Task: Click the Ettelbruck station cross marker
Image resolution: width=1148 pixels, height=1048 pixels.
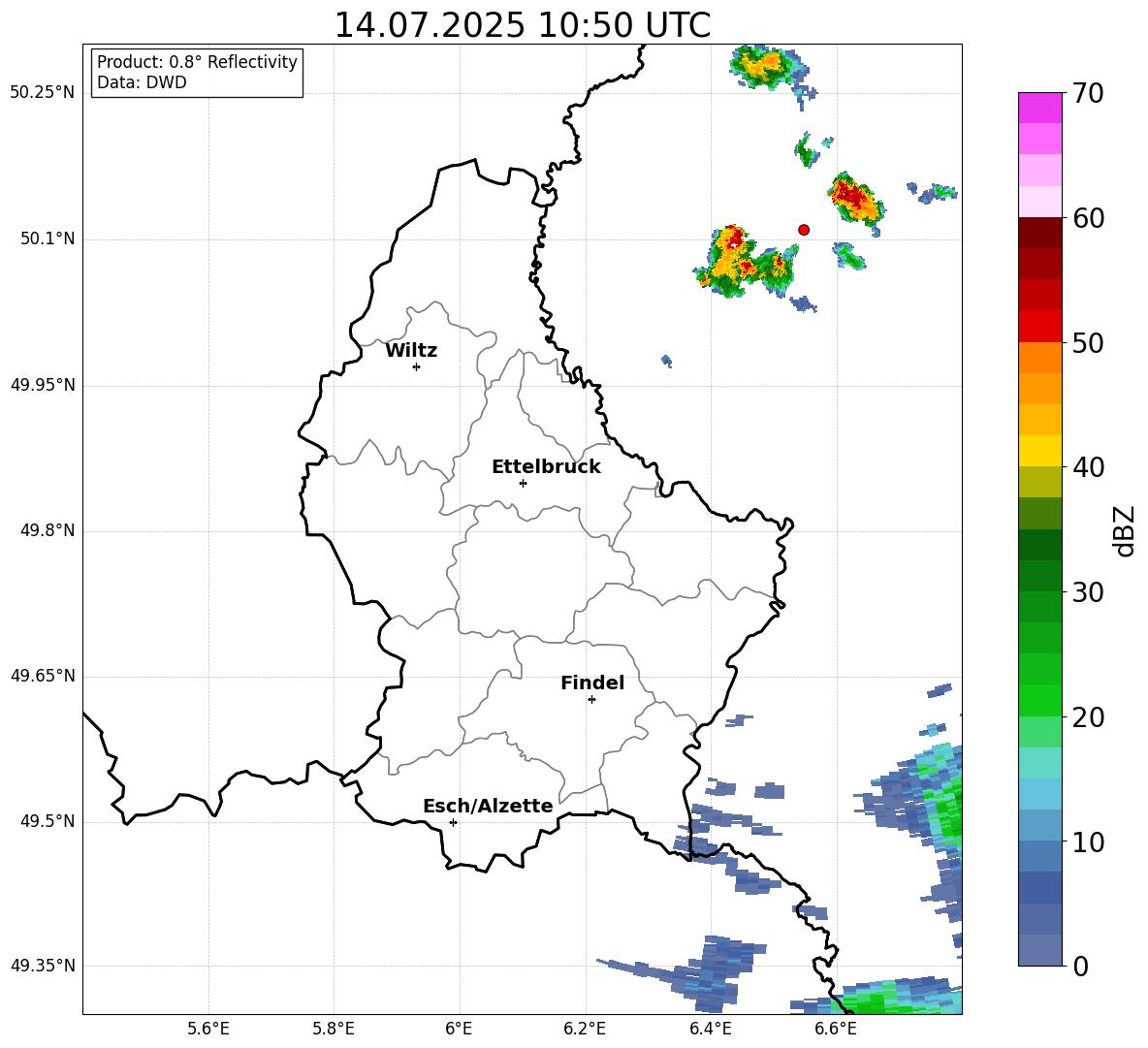Action: (523, 483)
